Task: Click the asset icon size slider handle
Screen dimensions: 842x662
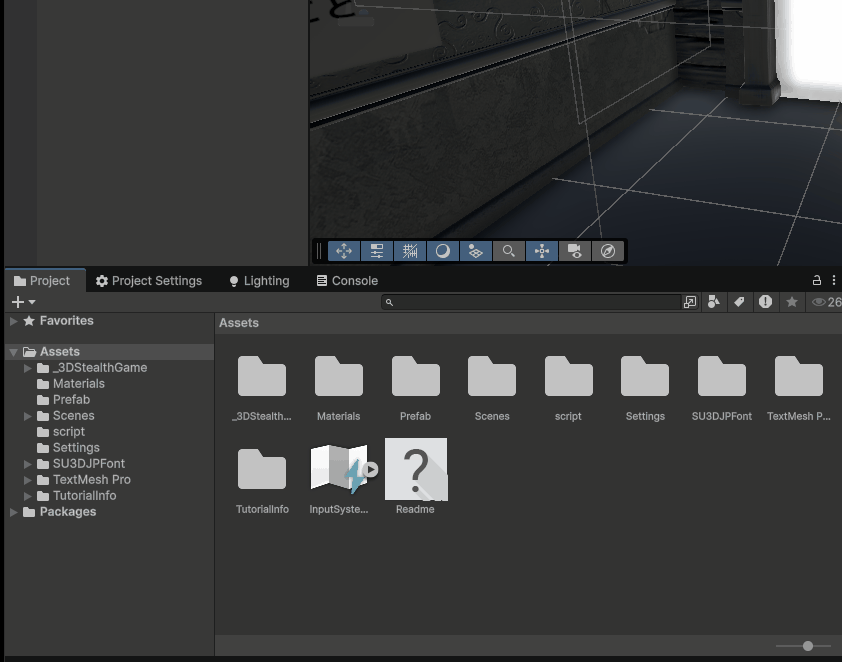Action: click(x=808, y=646)
